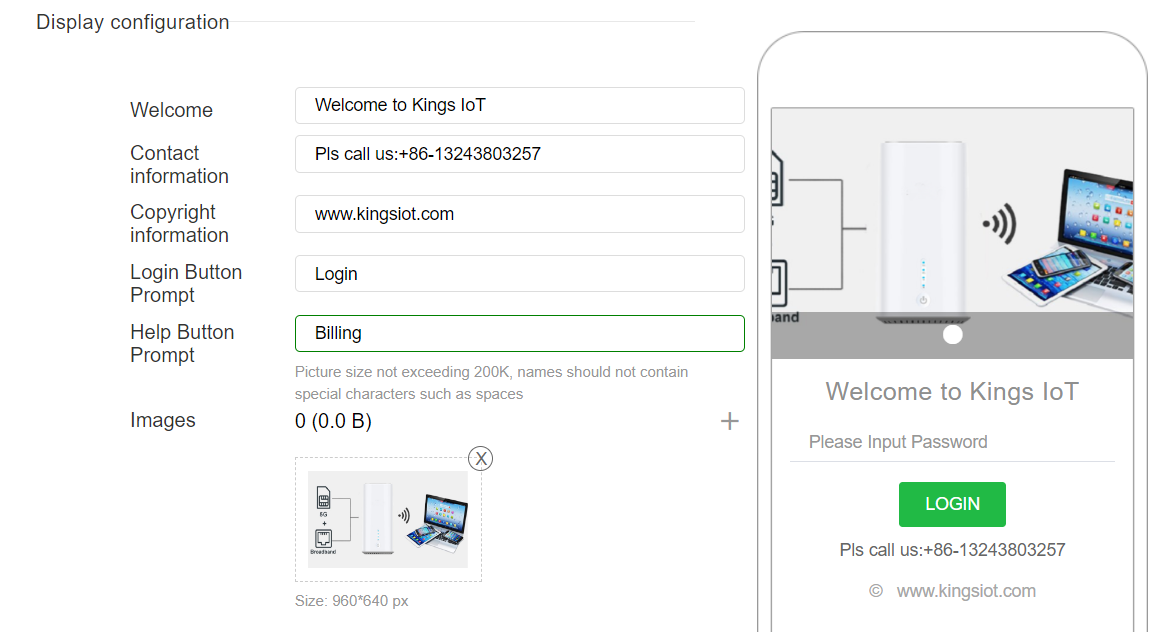Click the Contact information label
The height and width of the screenshot is (632, 1175).
click(179, 164)
